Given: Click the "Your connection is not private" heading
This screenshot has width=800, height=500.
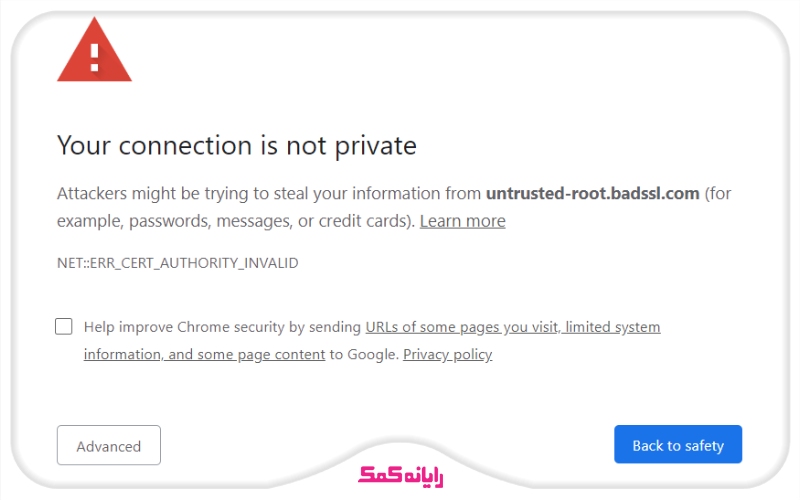Looking at the screenshot, I should coord(236,146).
